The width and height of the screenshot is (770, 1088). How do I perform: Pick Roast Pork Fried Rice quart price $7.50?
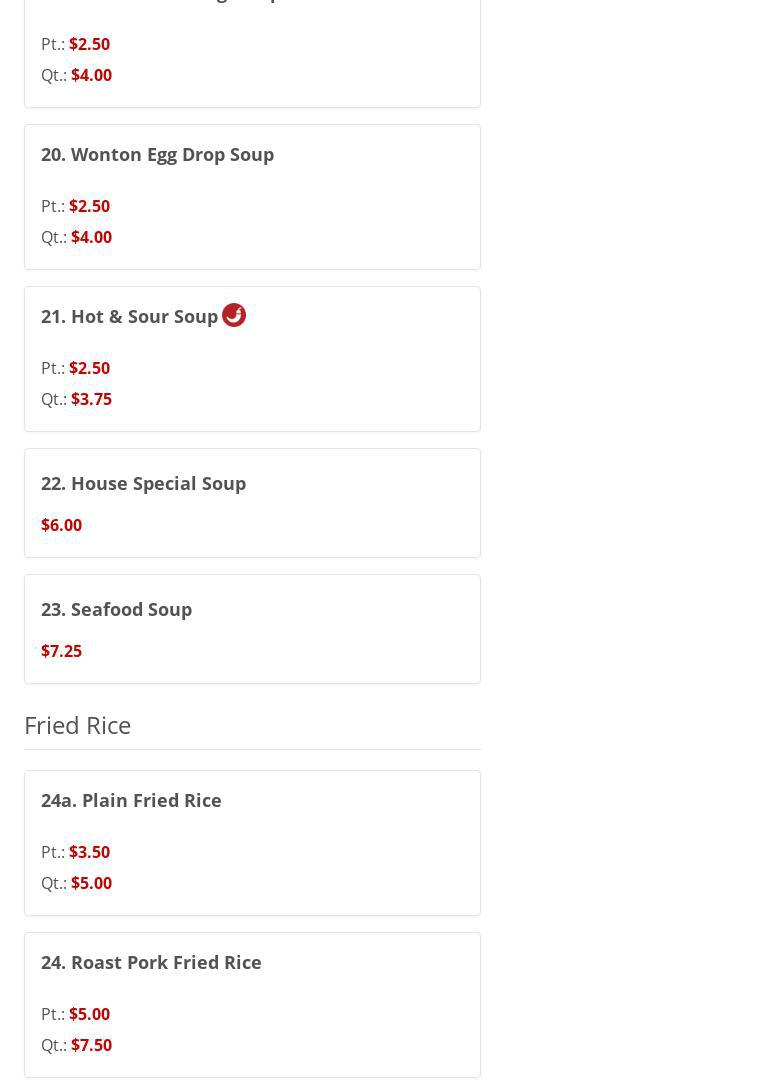(91, 1045)
